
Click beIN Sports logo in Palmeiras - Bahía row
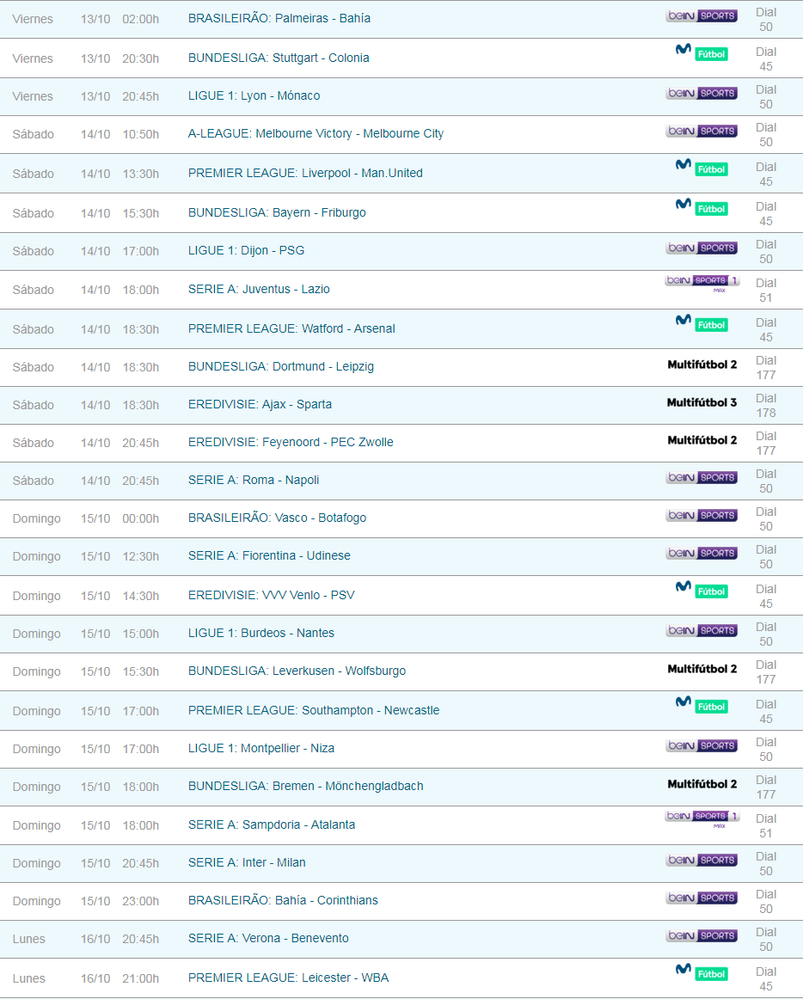[x=702, y=16]
